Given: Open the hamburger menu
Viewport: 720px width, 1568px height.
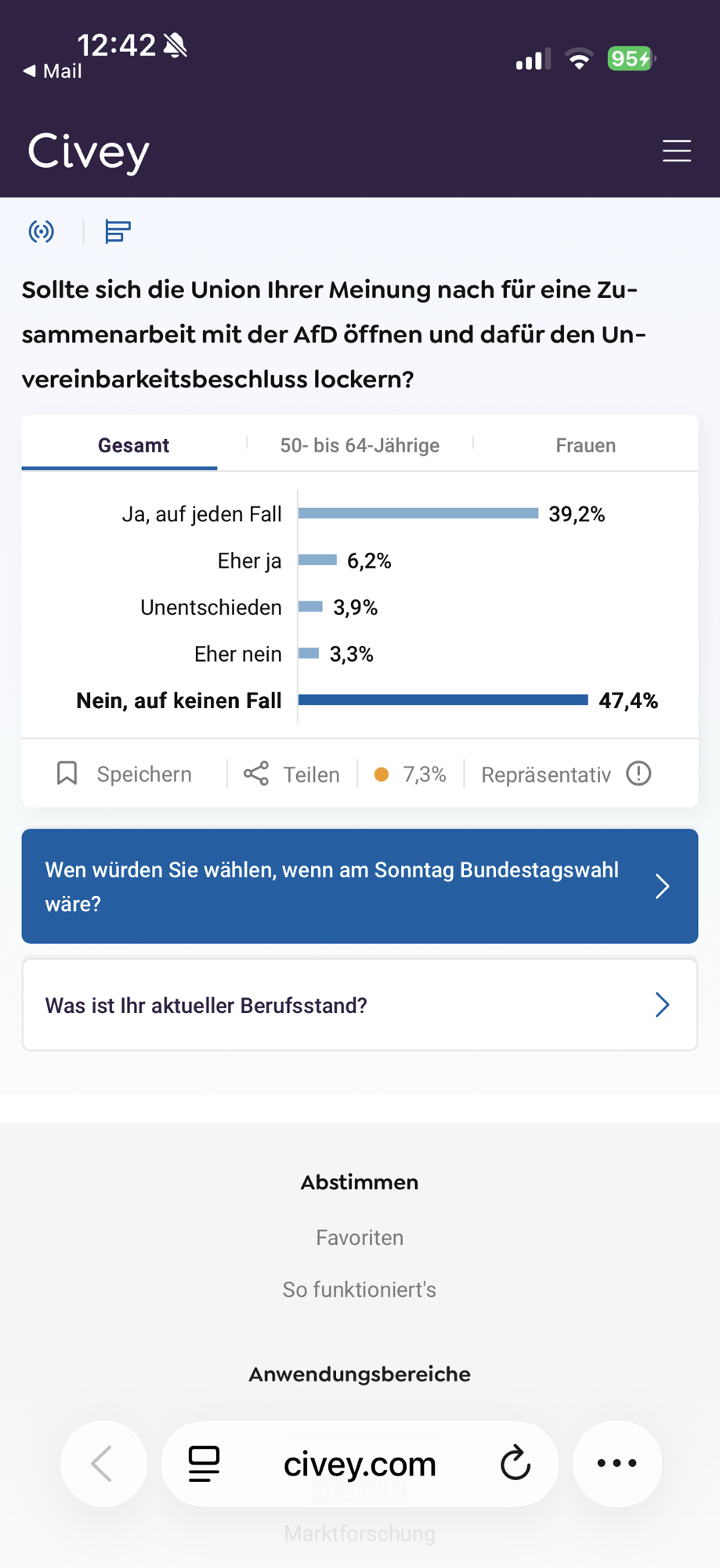Looking at the screenshot, I should (676, 151).
